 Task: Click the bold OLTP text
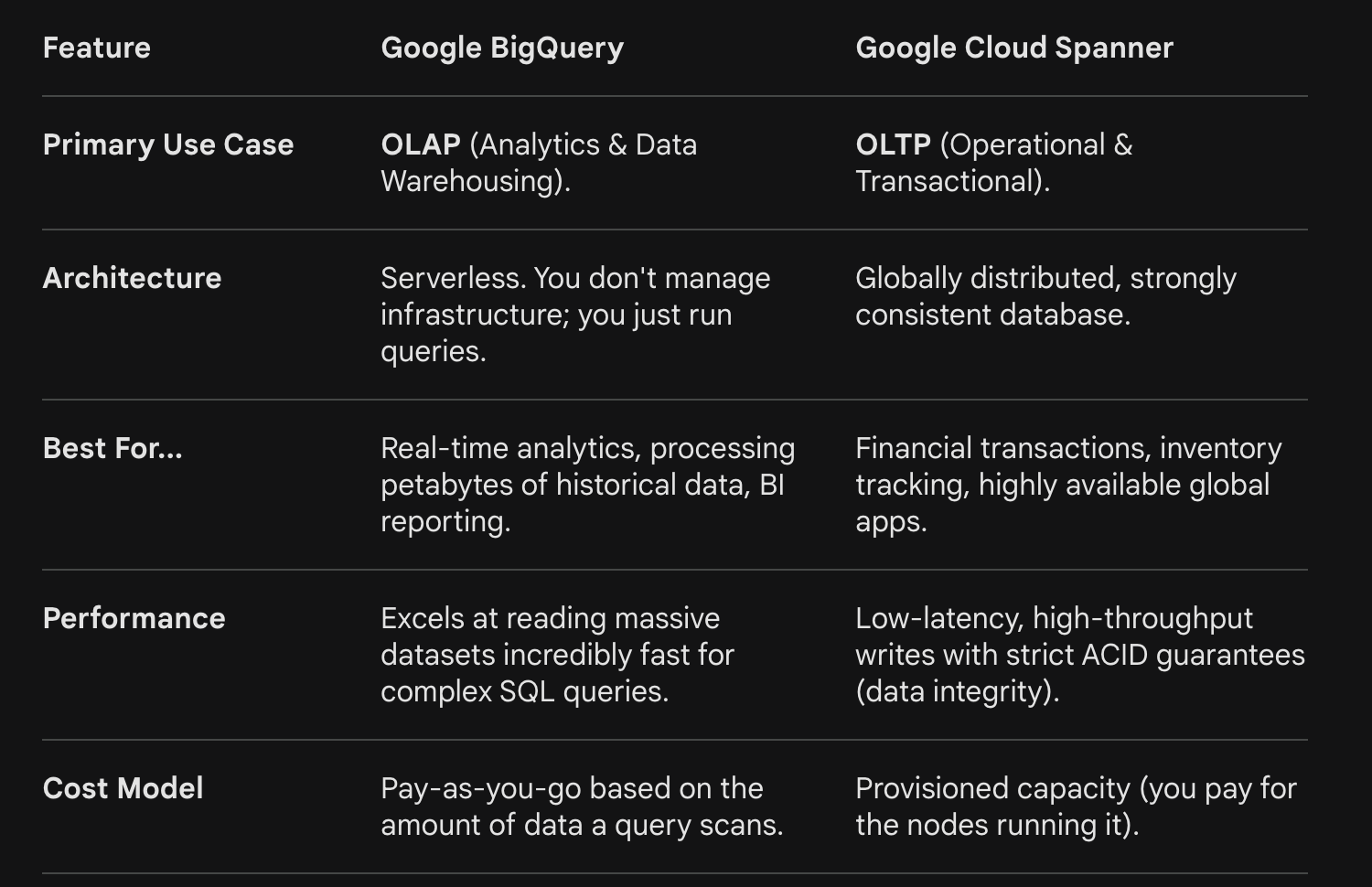tap(893, 144)
